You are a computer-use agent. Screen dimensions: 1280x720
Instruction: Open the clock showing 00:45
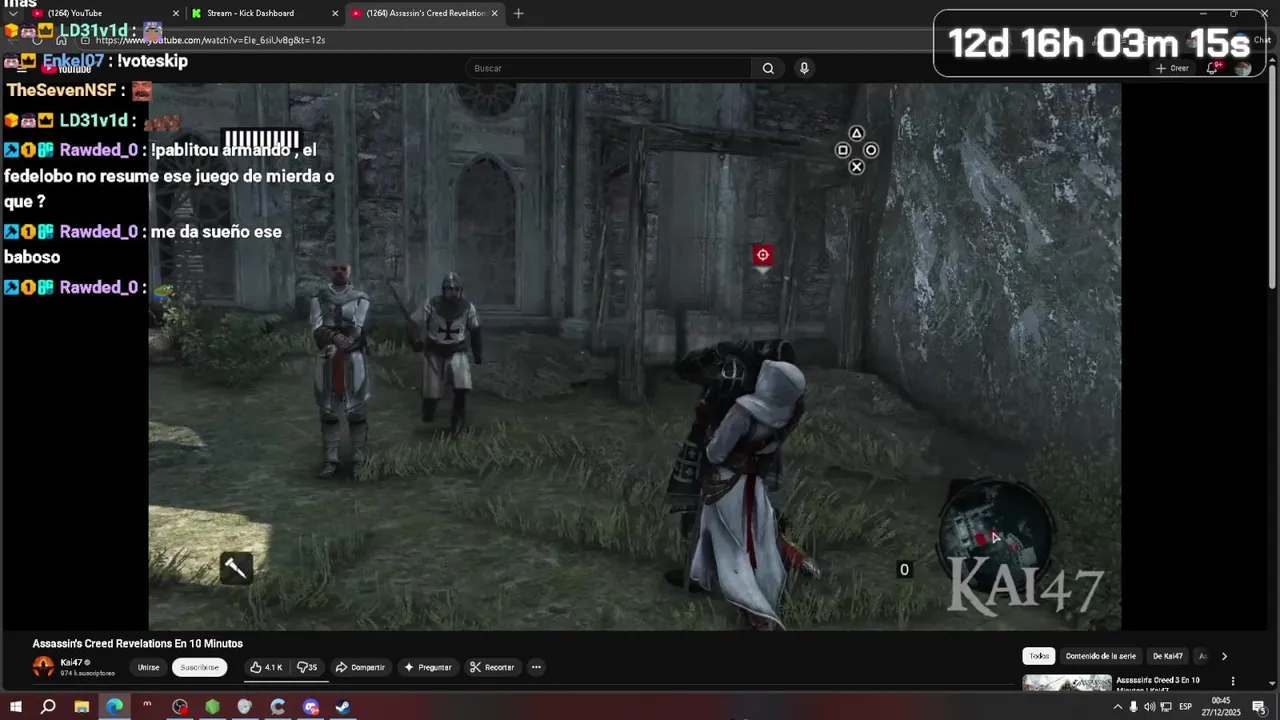click(x=1221, y=707)
